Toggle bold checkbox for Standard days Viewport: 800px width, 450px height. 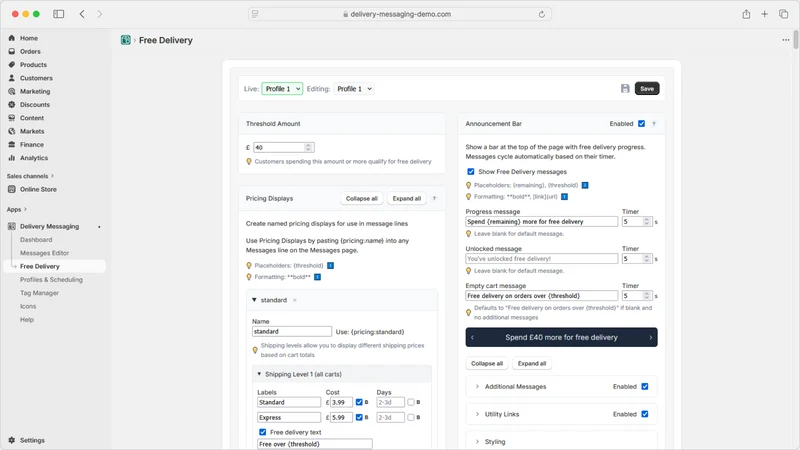click(411, 402)
